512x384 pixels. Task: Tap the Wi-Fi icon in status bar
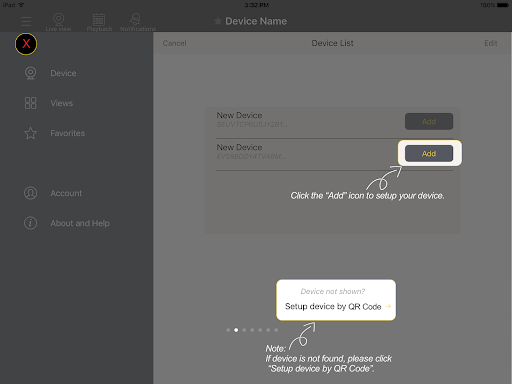[21, 5]
